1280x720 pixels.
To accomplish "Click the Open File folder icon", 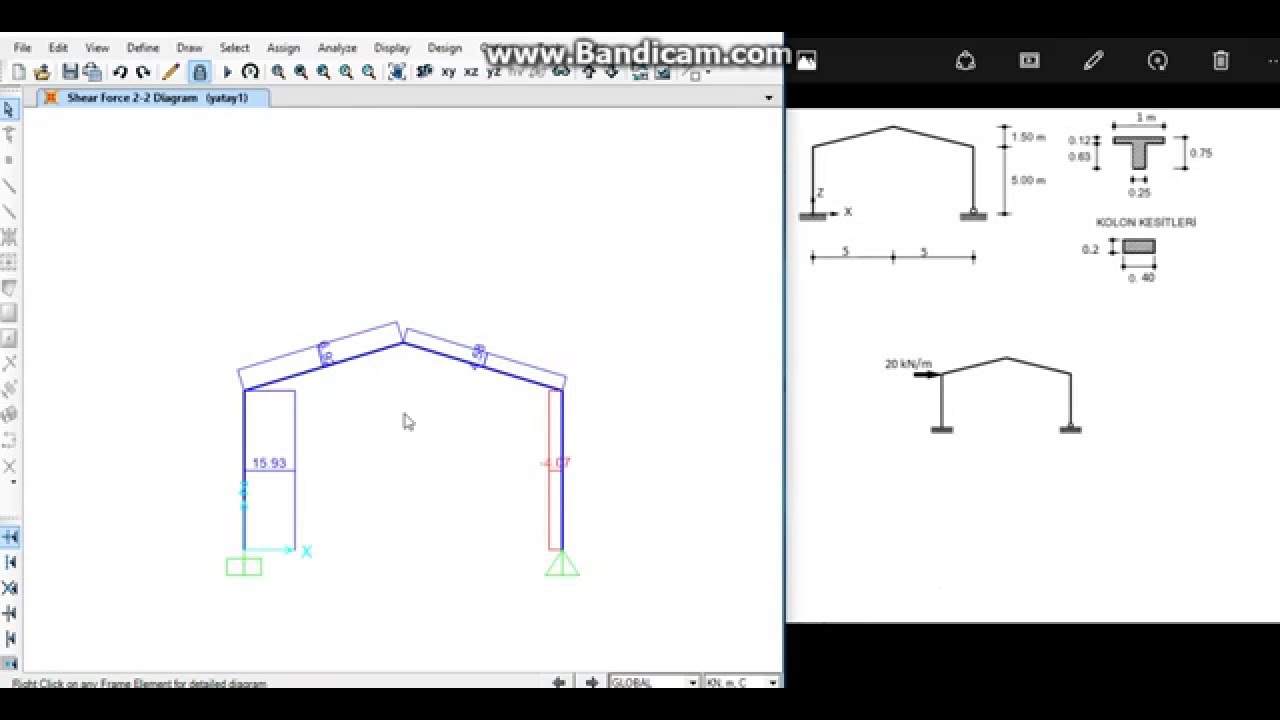I will pos(42,72).
